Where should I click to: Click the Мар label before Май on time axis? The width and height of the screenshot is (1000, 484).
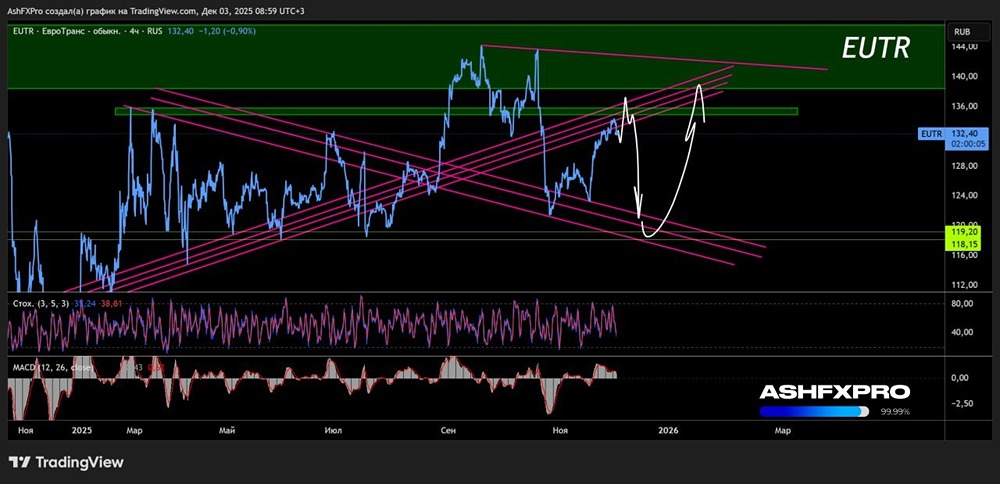pos(134,430)
